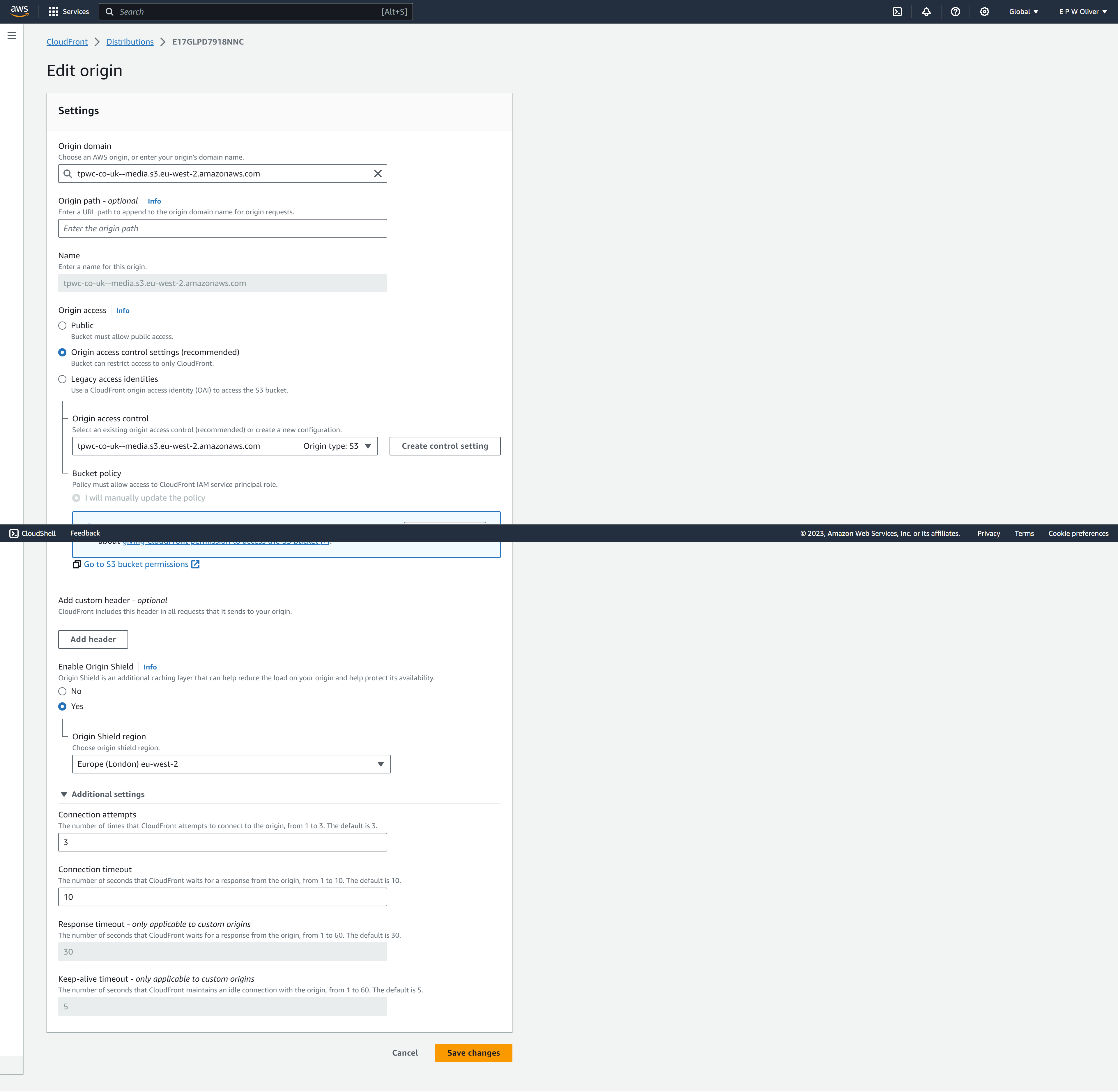Open the Origin access control dropdown

click(225, 446)
